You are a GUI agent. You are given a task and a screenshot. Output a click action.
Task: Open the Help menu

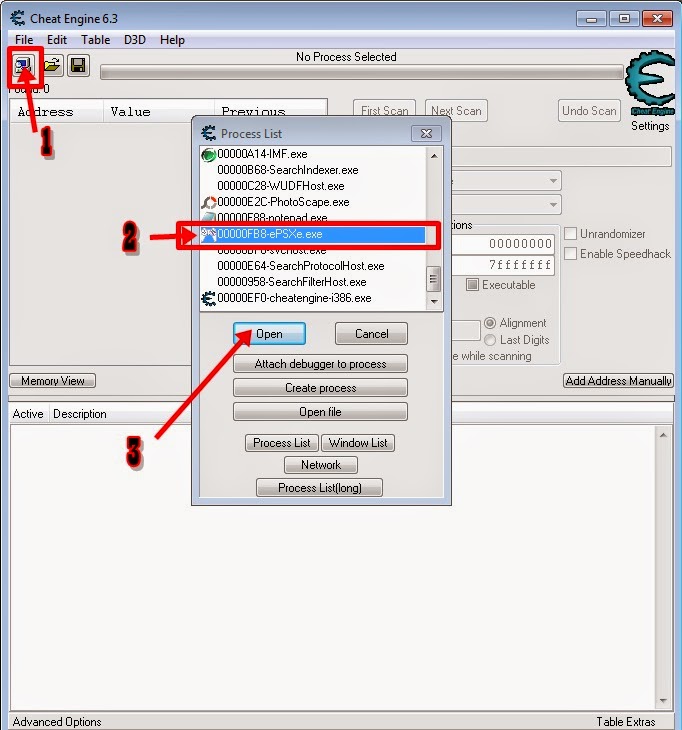(x=172, y=40)
